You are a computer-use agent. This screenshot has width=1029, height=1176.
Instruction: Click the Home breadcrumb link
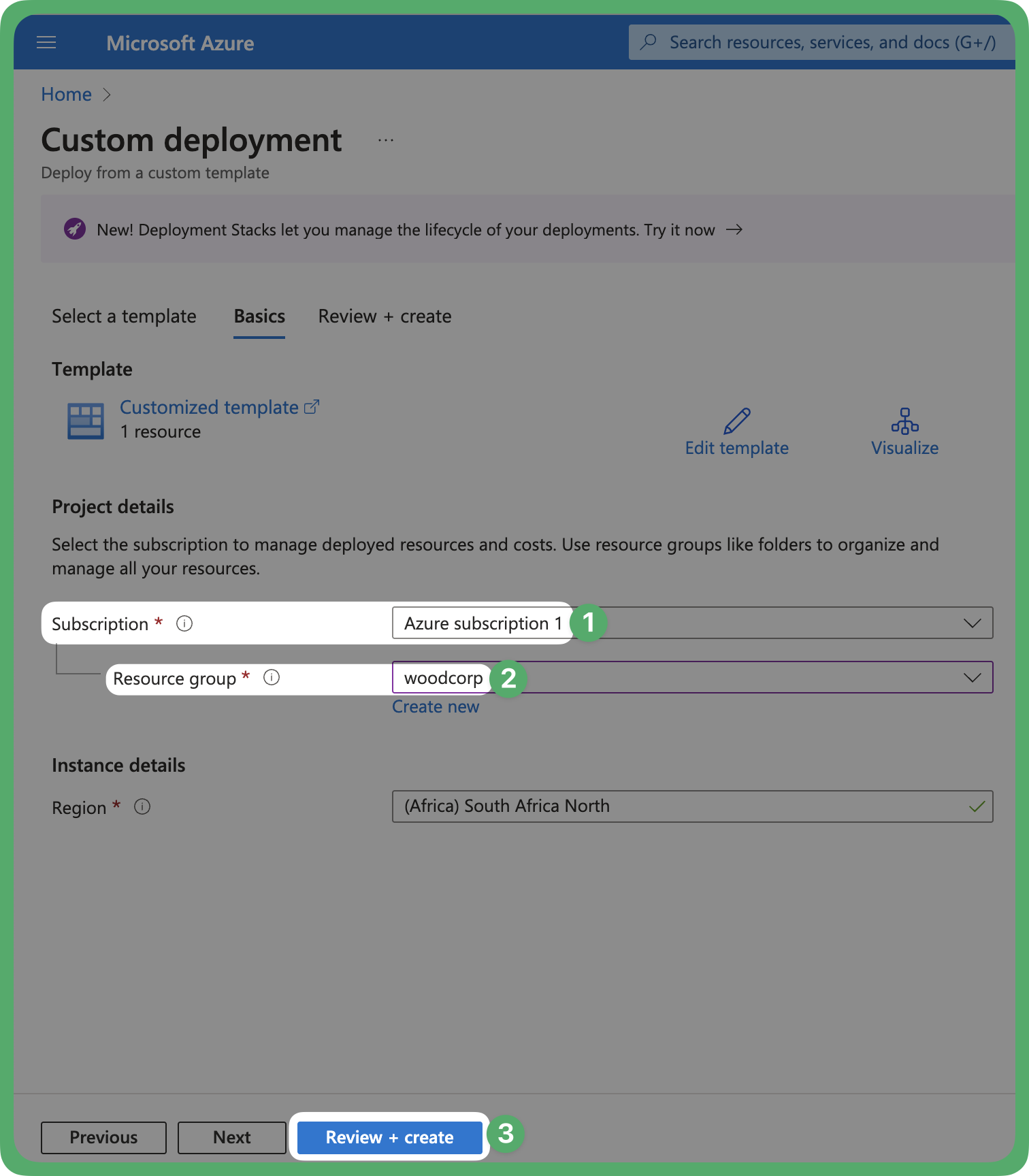tap(66, 95)
